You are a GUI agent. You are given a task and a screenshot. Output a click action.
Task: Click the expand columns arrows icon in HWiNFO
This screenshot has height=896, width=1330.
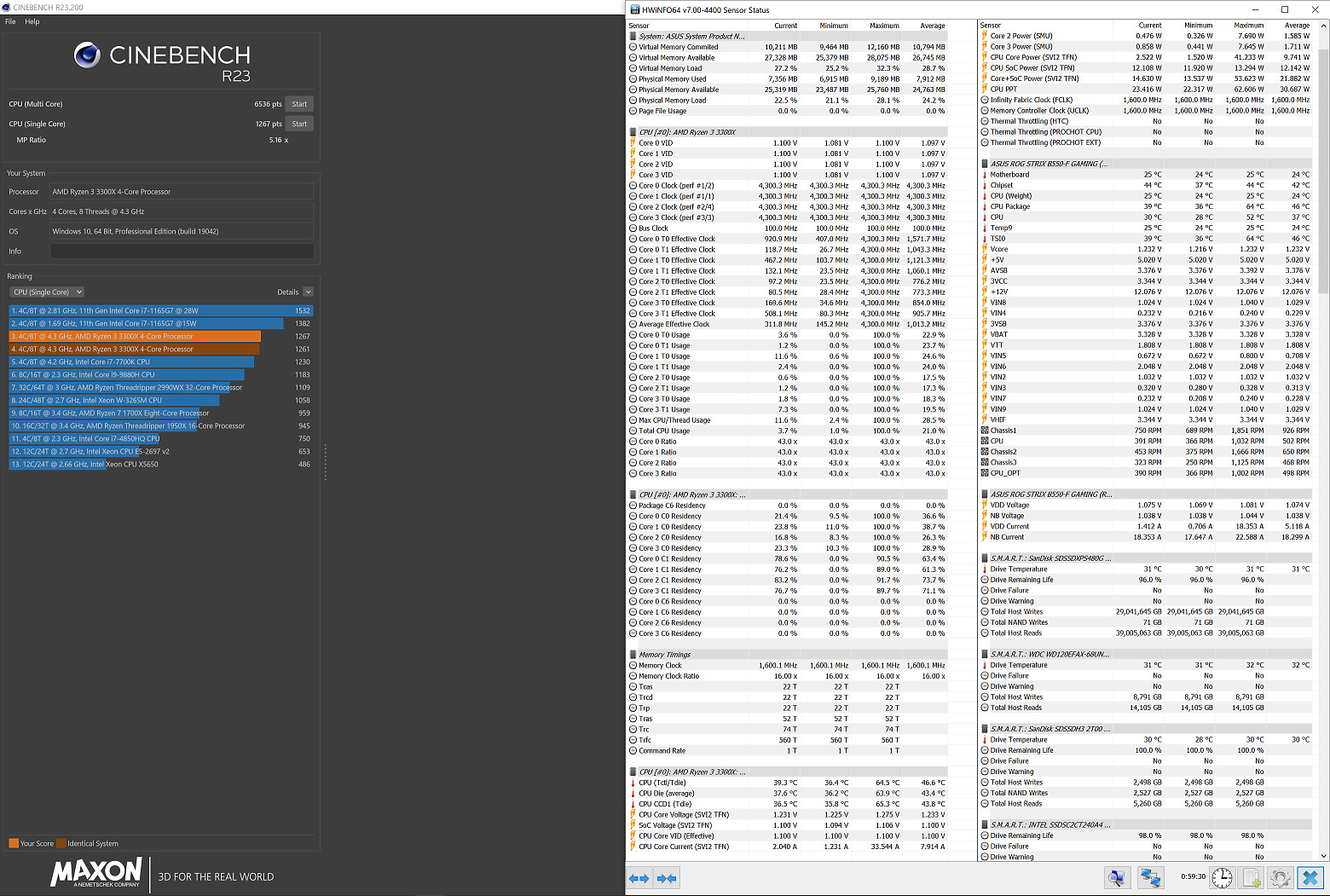[639, 878]
